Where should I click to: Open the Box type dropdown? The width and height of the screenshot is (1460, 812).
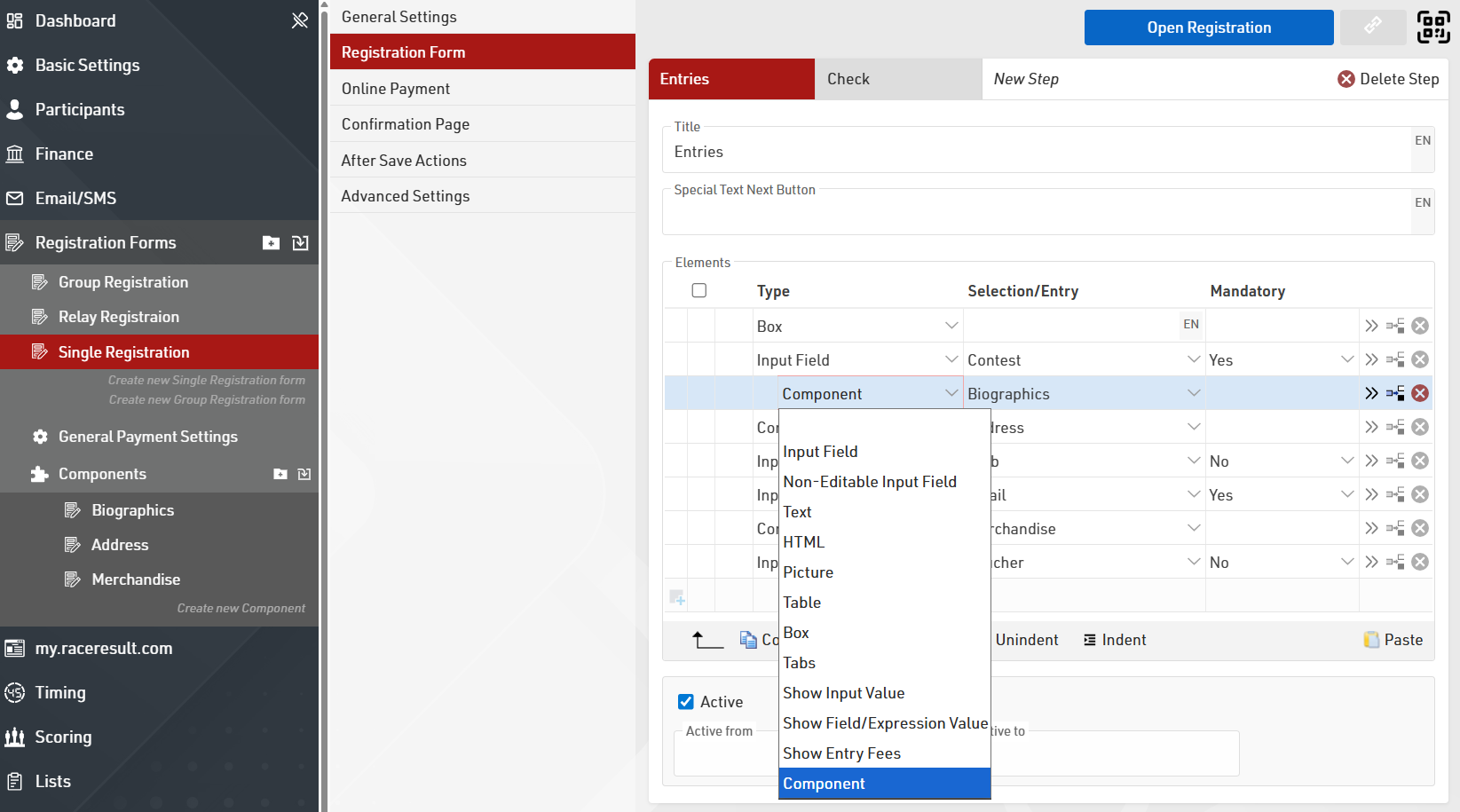pyautogui.click(x=856, y=326)
